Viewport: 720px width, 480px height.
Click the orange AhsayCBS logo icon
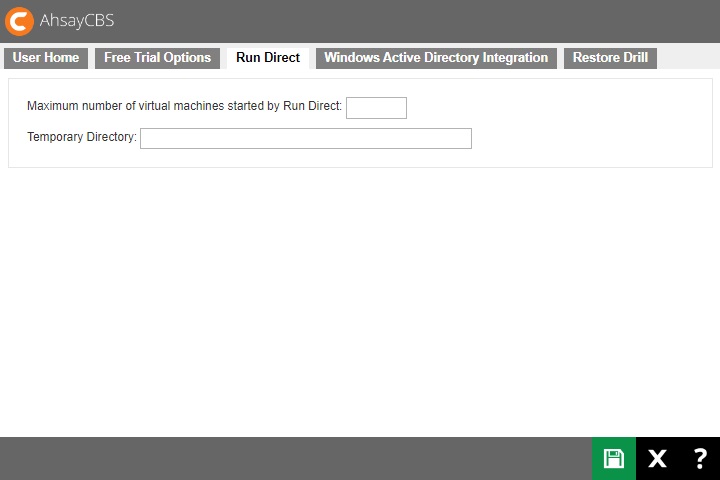click(19, 21)
